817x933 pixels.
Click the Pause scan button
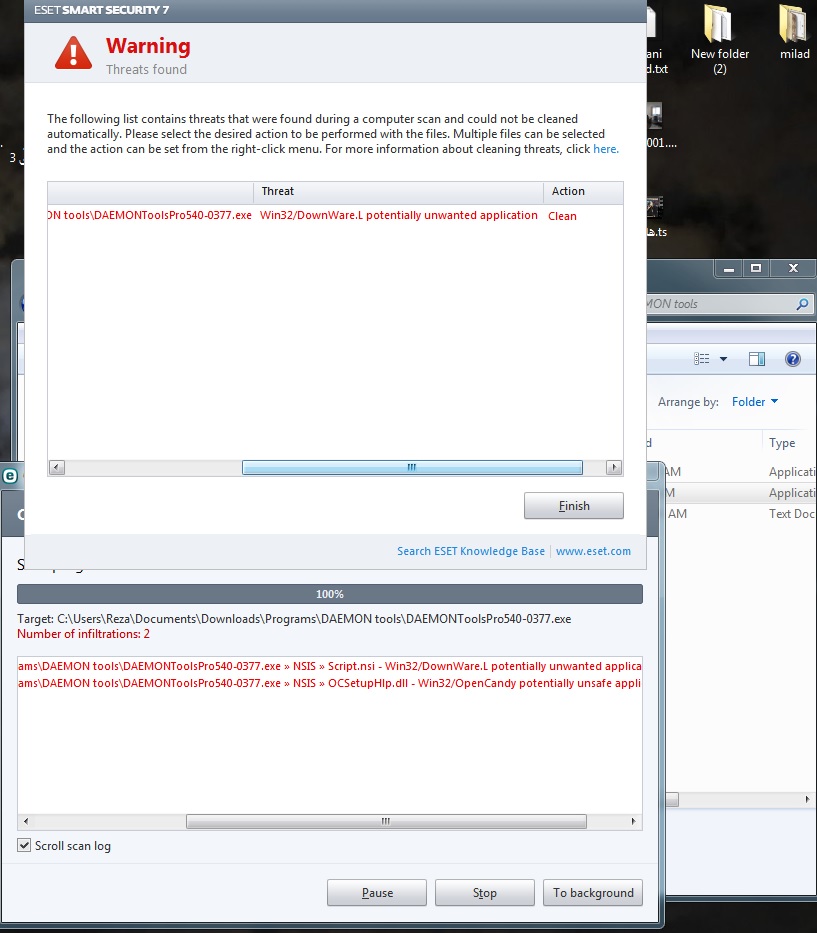(377, 893)
